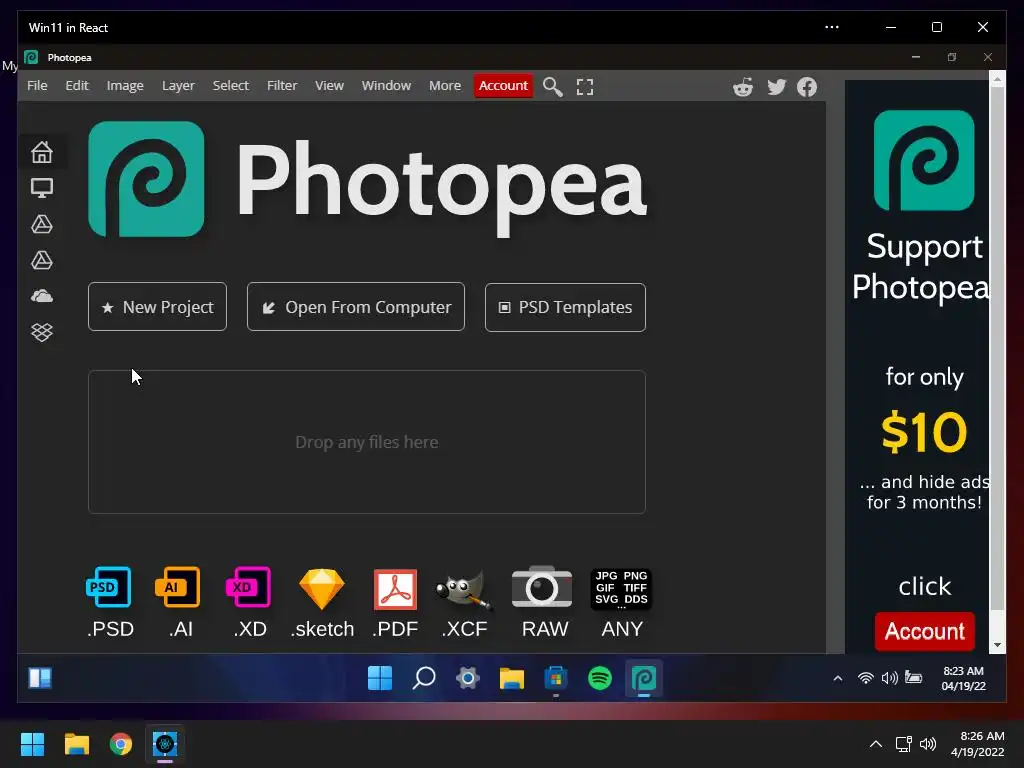The image size is (1024, 768).
Task: Open the Facebook icon link
Action: coord(807,87)
